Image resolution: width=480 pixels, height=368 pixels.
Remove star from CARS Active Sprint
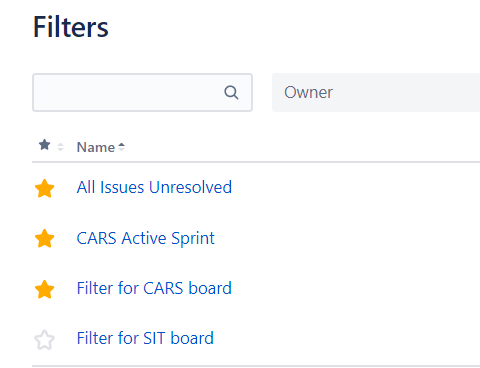pyautogui.click(x=44, y=239)
